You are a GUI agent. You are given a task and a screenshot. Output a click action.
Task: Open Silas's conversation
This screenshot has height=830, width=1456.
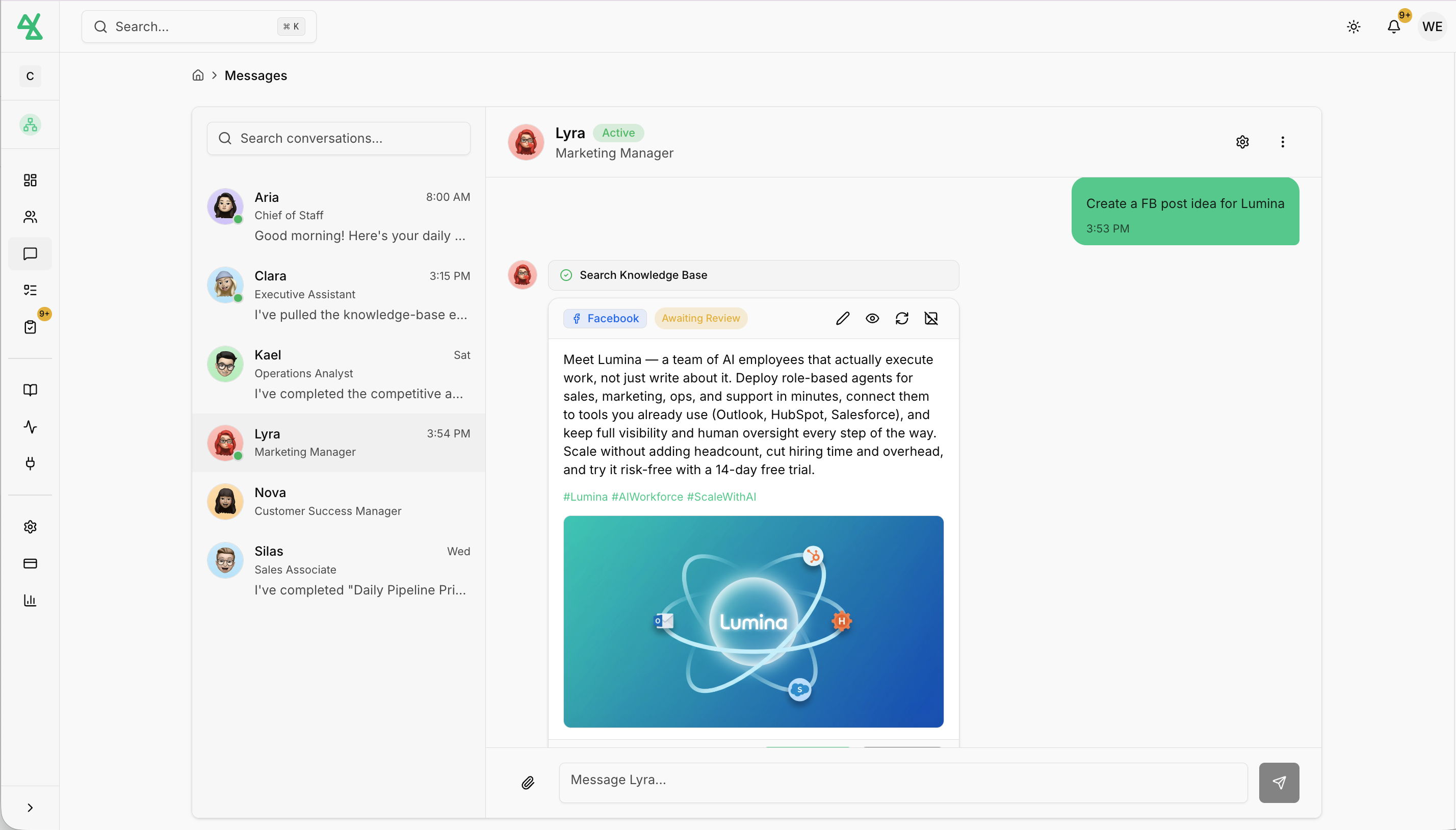coord(339,570)
